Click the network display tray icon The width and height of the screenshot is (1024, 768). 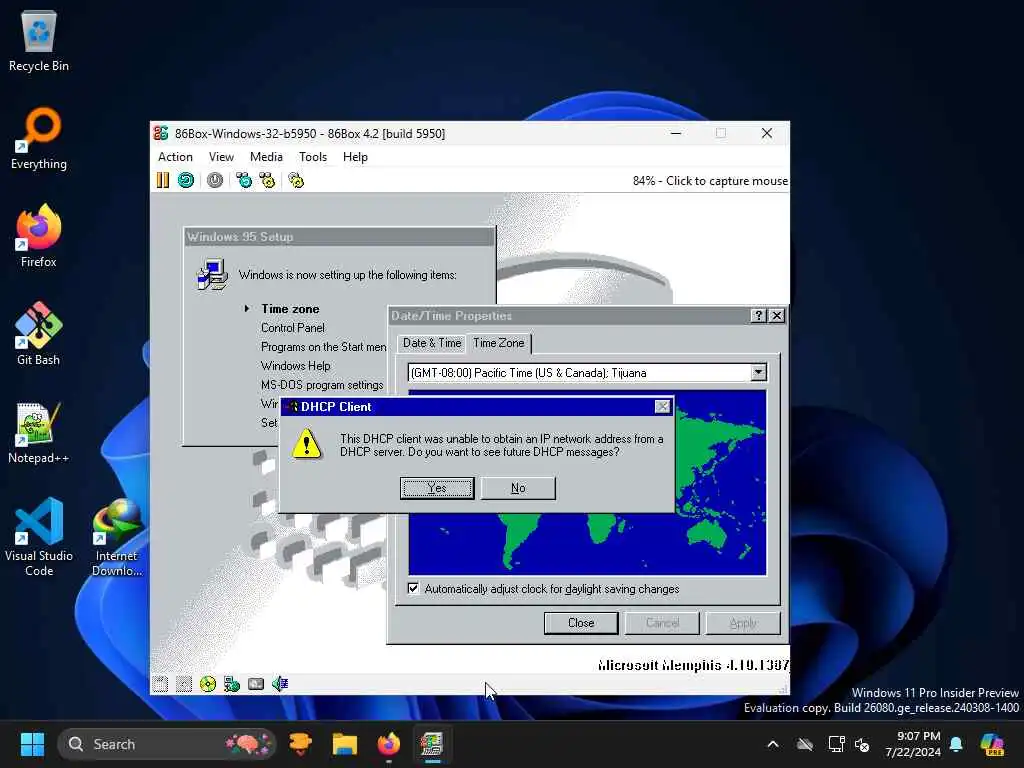(837, 744)
